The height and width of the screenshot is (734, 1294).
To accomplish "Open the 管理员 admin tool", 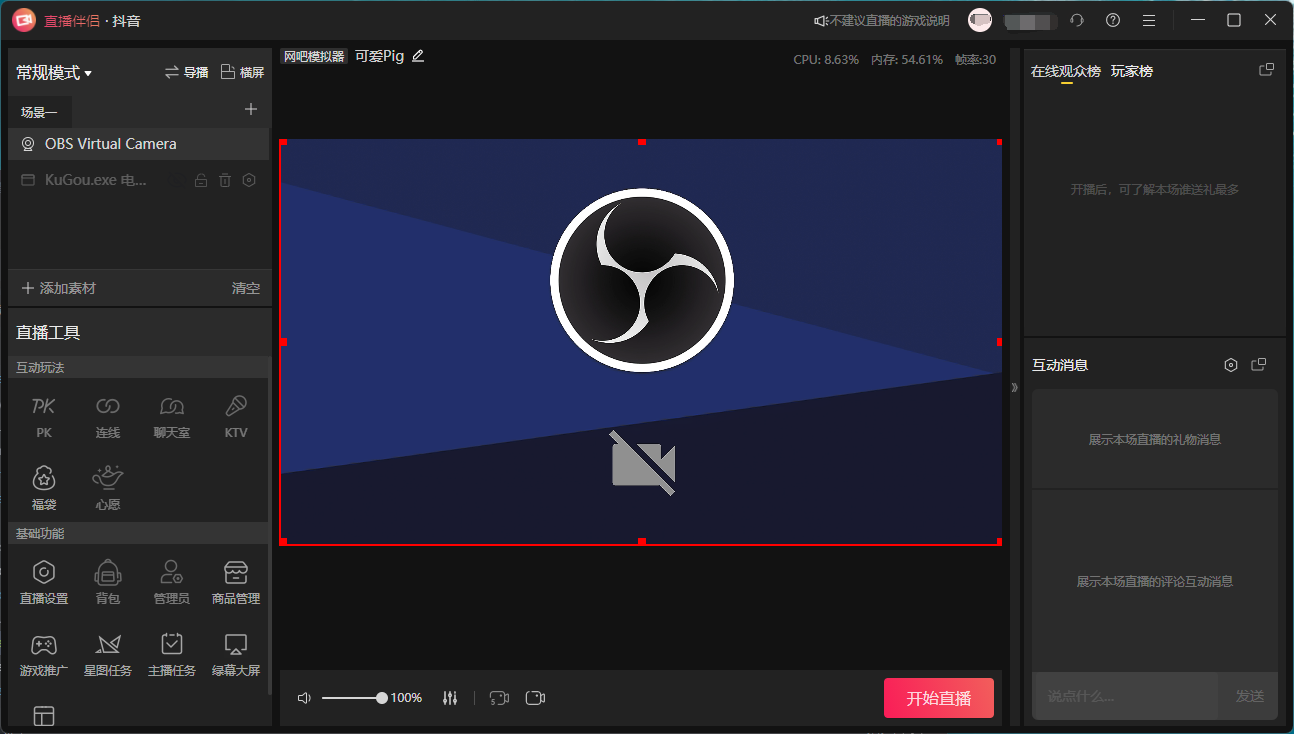I will (x=171, y=583).
